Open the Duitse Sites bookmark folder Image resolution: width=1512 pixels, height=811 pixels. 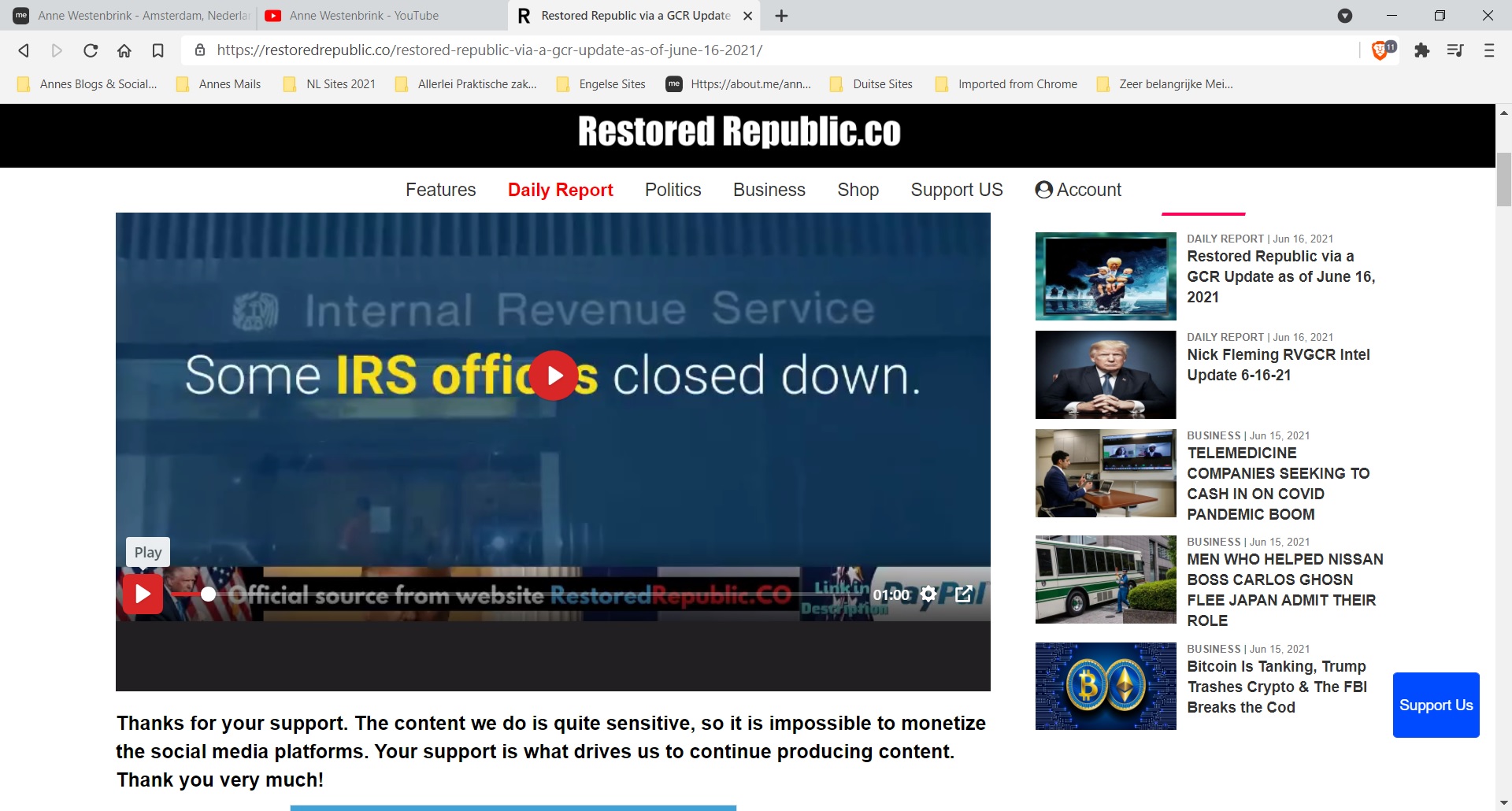(872, 84)
